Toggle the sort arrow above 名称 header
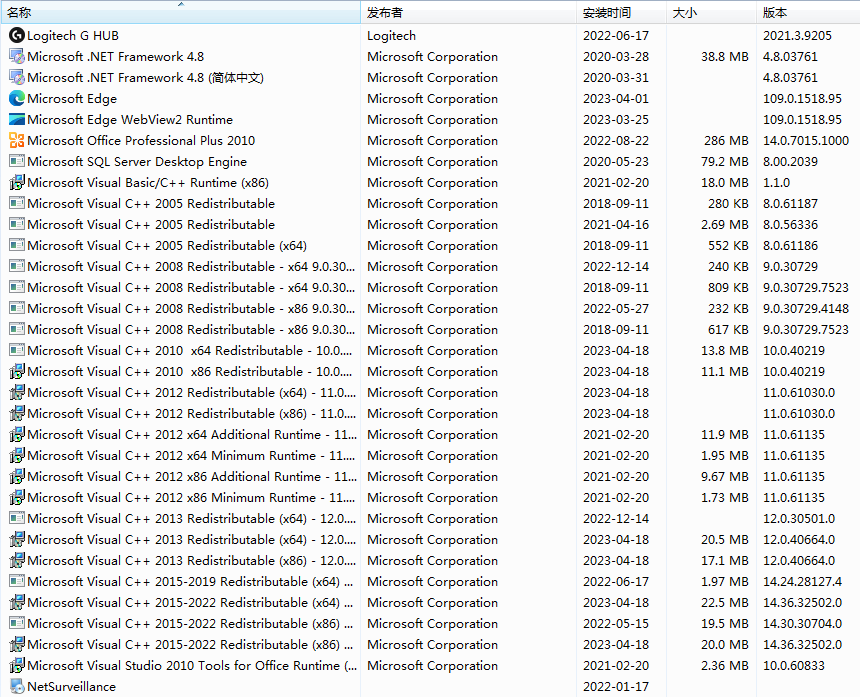This screenshot has height=697, width=860. [181, 4]
